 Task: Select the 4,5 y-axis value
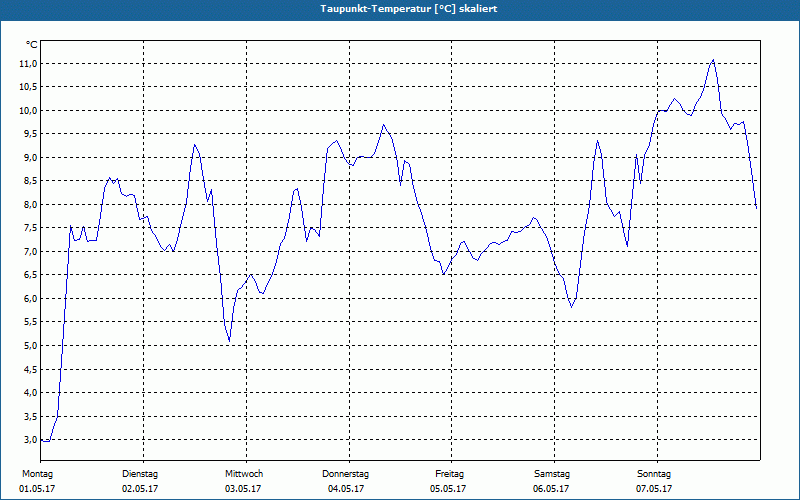coord(30,369)
